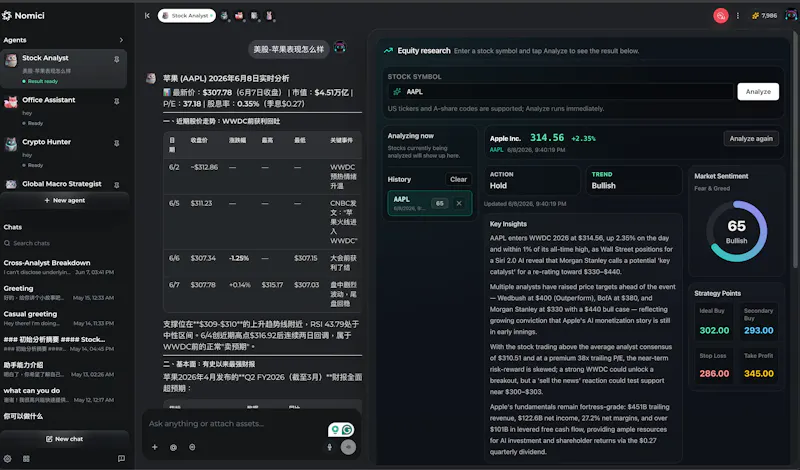Image resolution: width=800 pixels, height=470 pixels.
Task: Open the 助手能力介绍 chat
Action: coord(59,369)
